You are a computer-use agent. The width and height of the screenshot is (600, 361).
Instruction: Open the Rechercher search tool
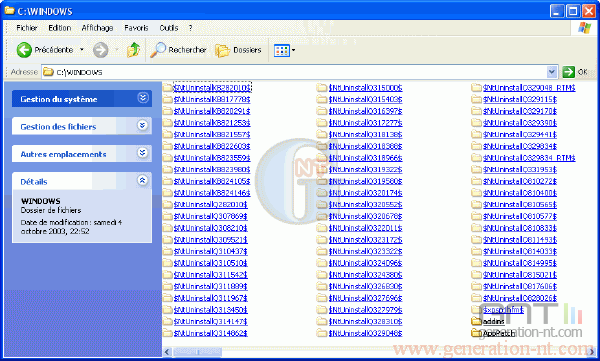tap(178, 50)
